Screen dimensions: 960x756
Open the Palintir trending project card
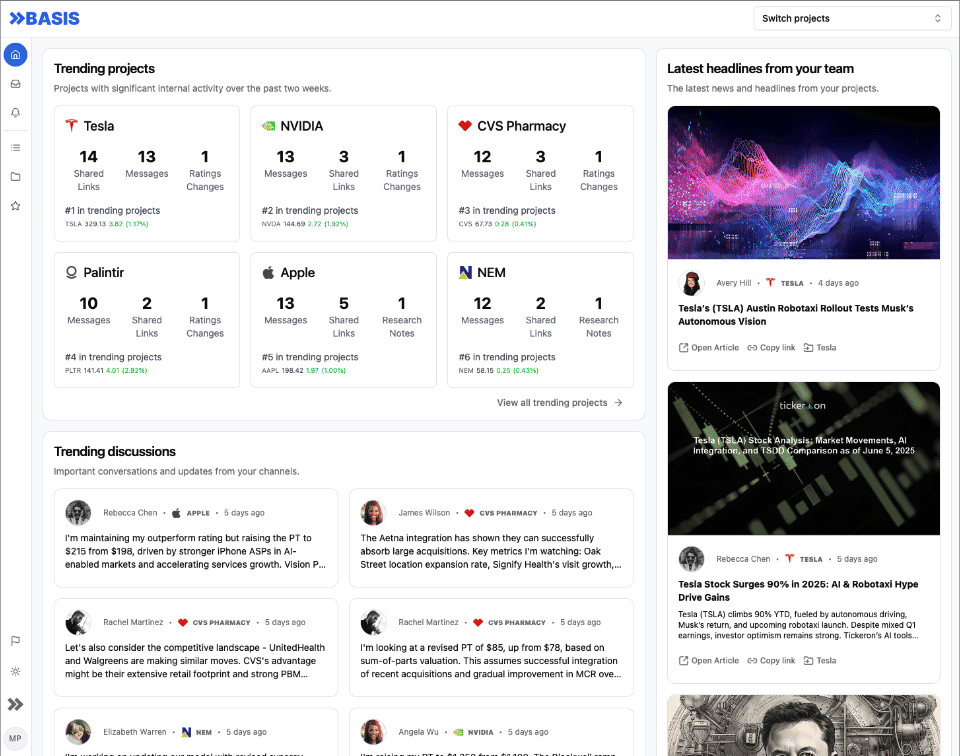click(147, 320)
